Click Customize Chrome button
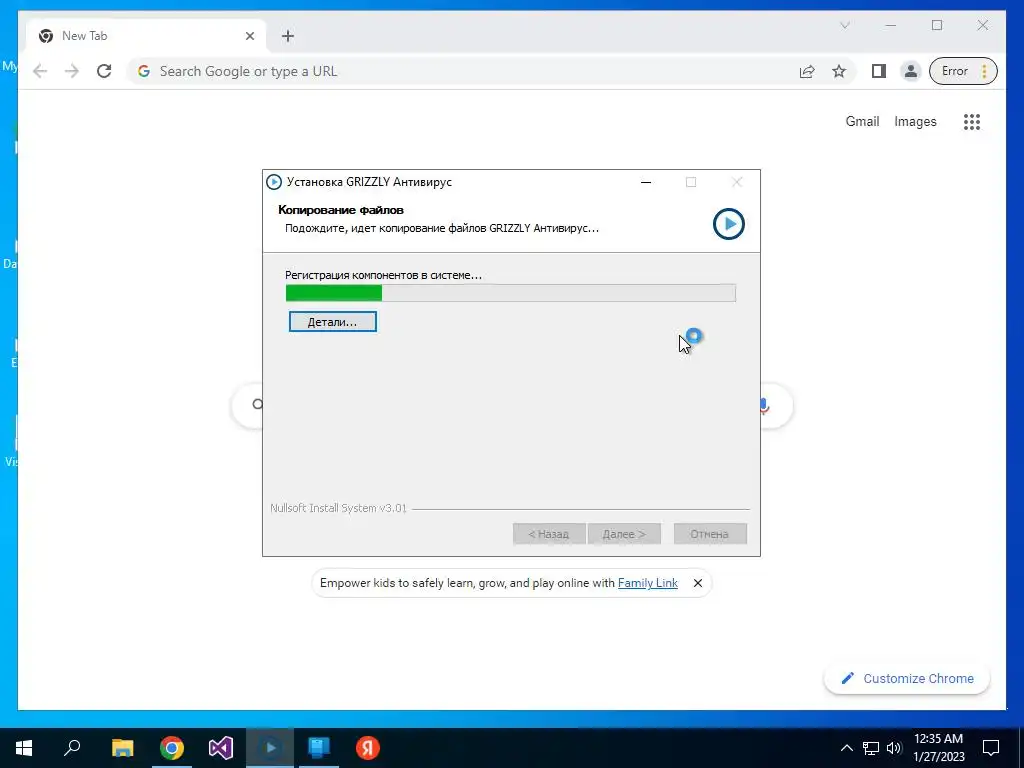Viewport: 1024px width, 768px height. coord(907,679)
